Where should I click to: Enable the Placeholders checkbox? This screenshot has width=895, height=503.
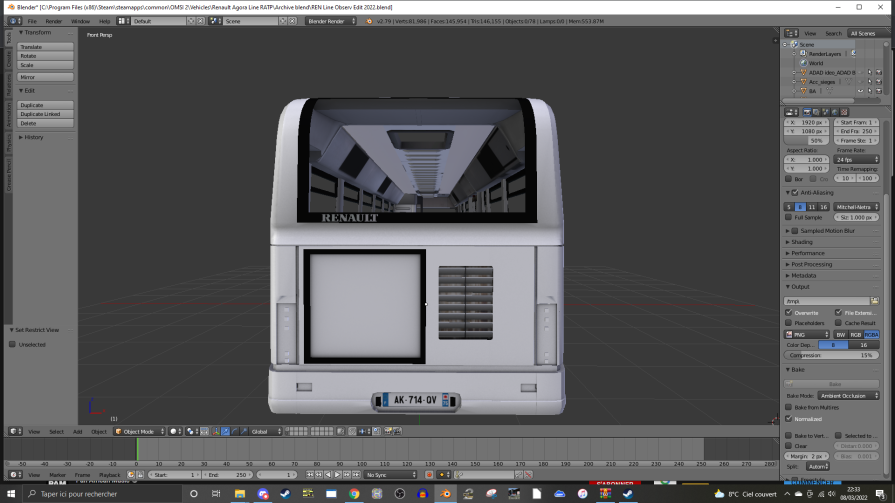pos(789,323)
